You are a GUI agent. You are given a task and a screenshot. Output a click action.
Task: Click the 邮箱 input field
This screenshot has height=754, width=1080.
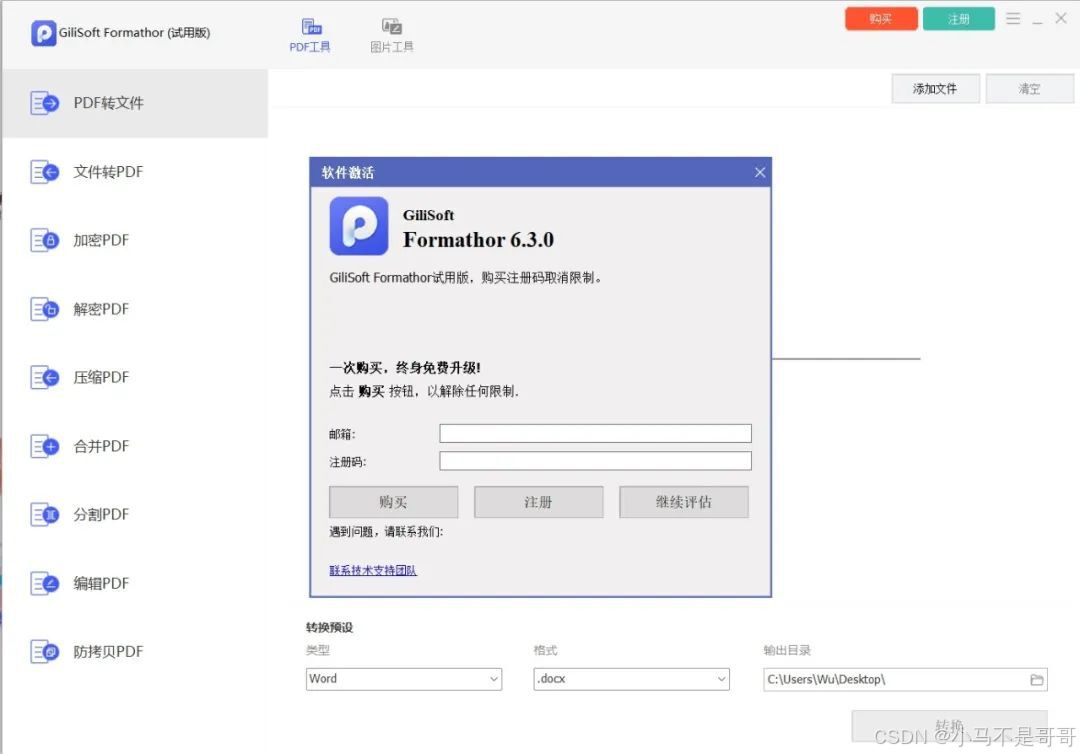point(595,433)
